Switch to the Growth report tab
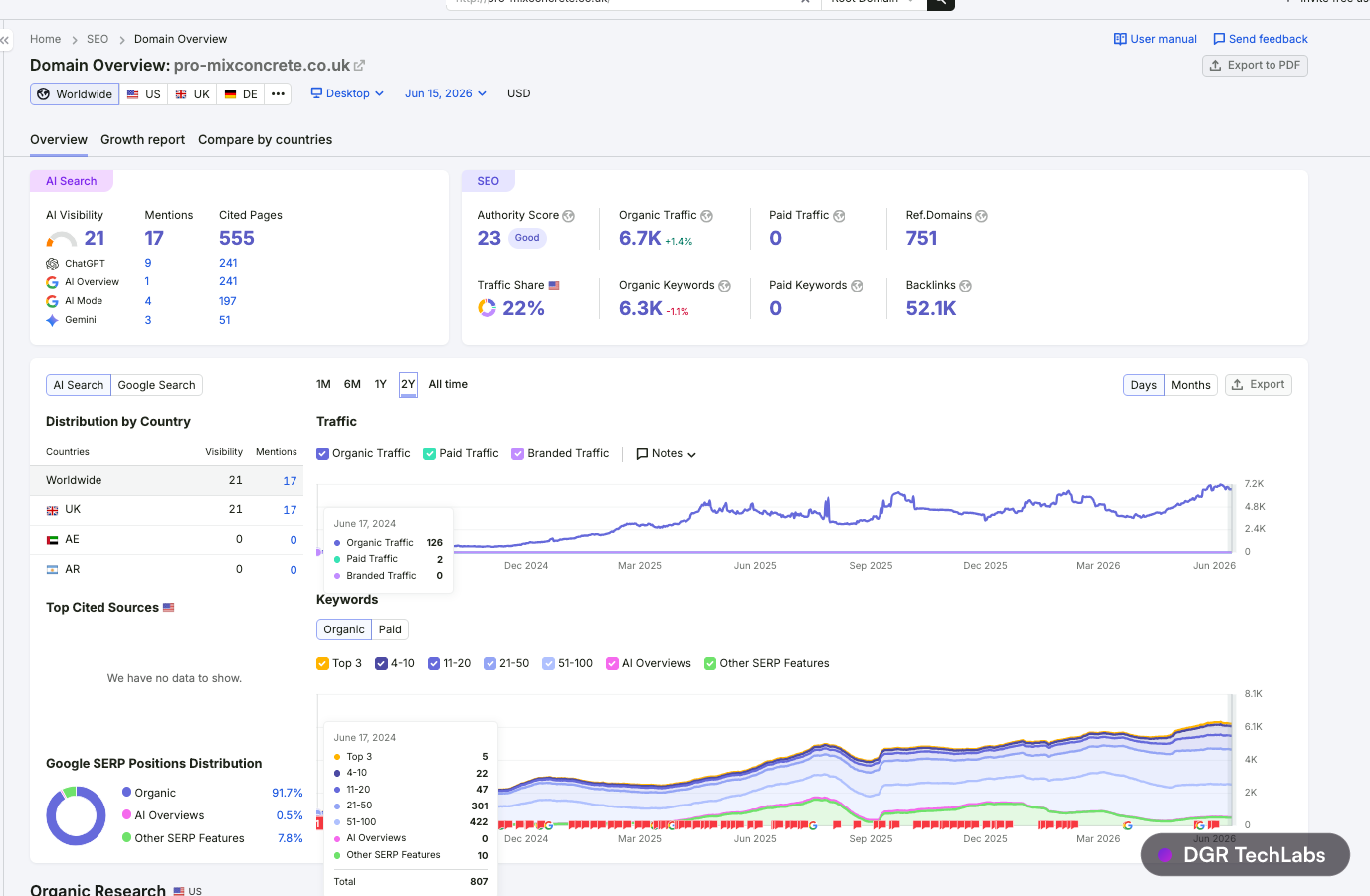This screenshot has width=1370, height=896. pyautogui.click(x=142, y=140)
